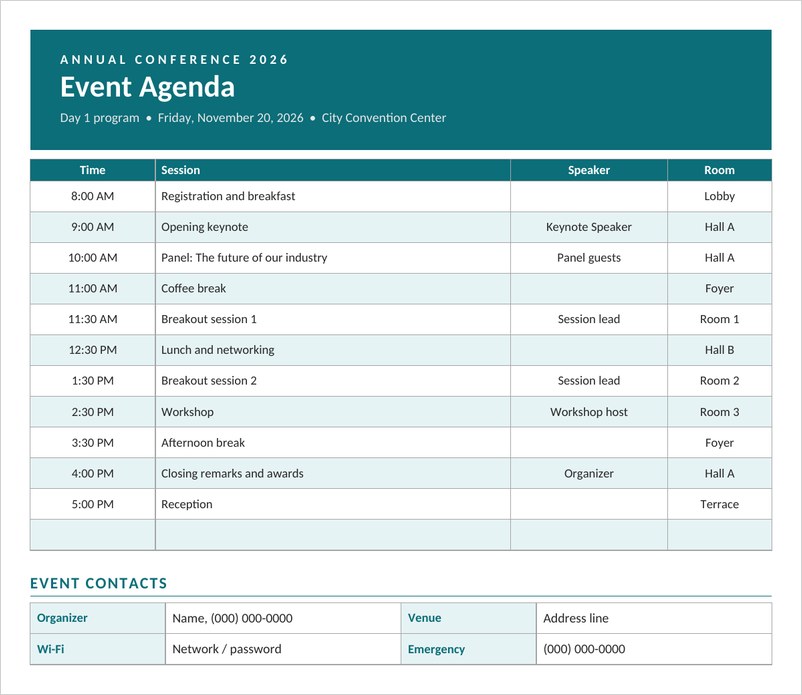Screen dimensions: 802x695
Task: Click the '12:30 PM' time cell
Action: [93, 350]
